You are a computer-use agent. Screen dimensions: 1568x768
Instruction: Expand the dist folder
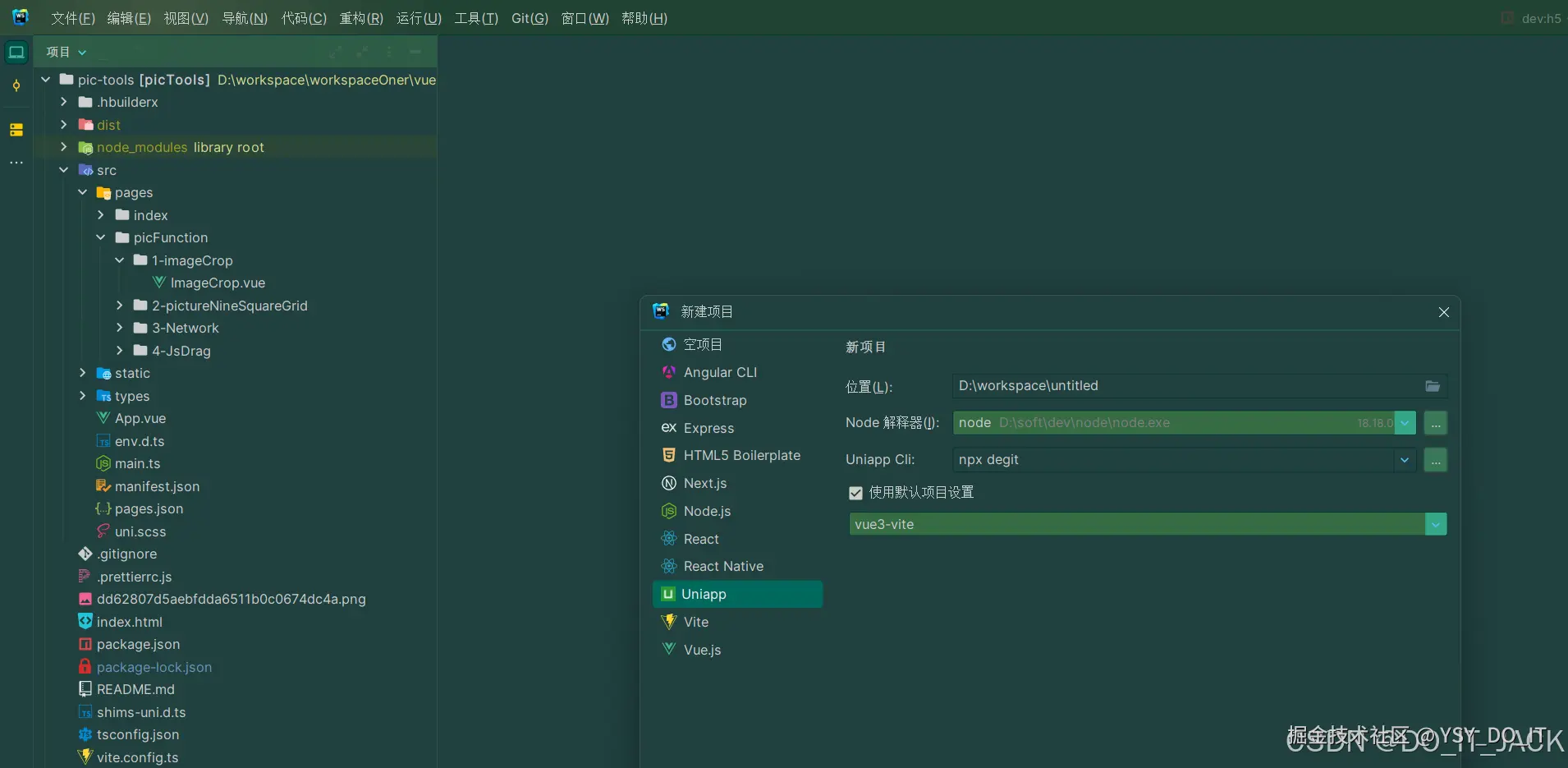pos(64,125)
